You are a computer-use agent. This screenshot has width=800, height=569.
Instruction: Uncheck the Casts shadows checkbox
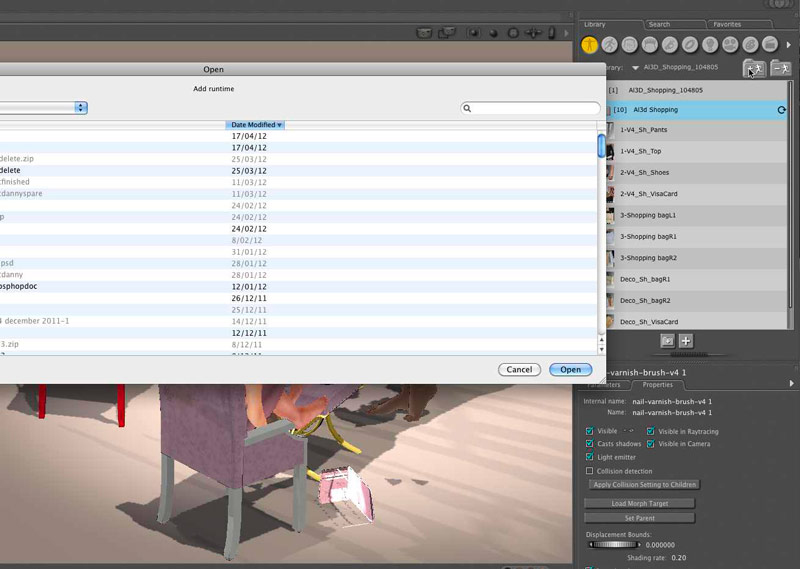click(x=590, y=443)
